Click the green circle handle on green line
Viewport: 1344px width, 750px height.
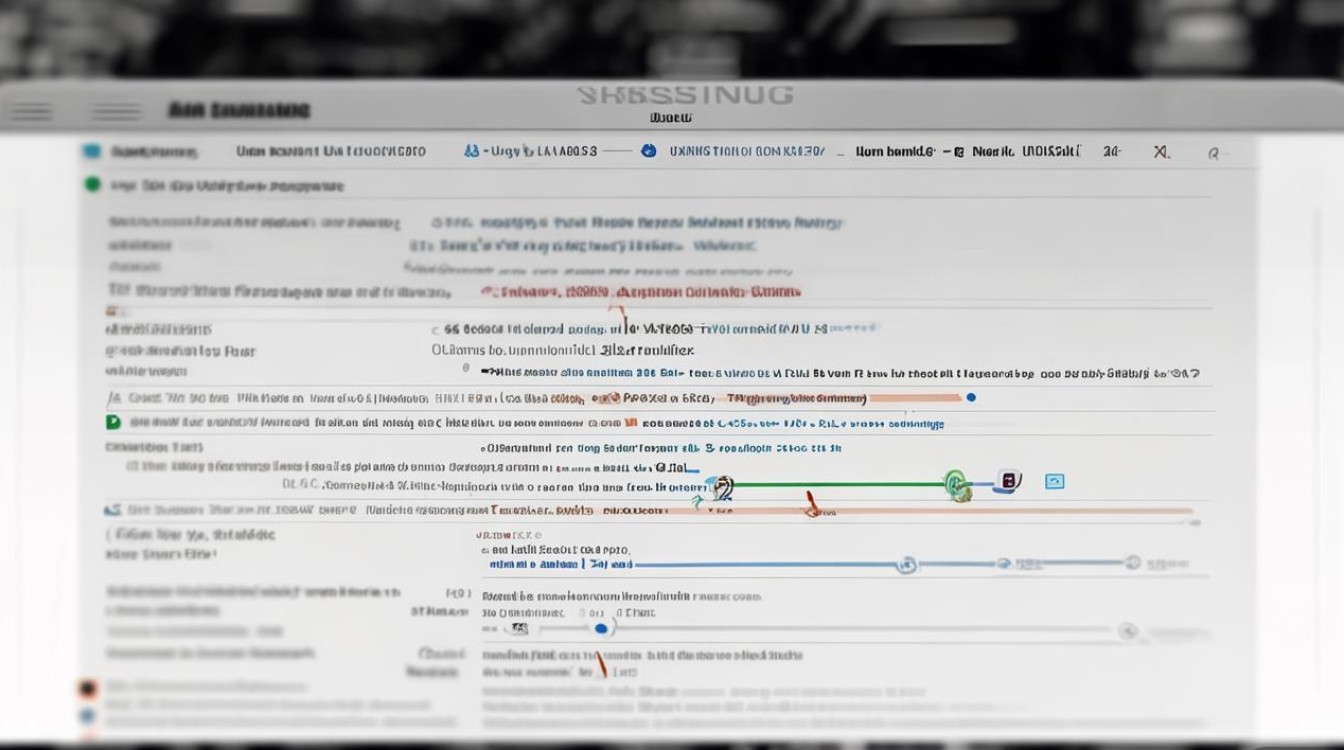point(956,484)
